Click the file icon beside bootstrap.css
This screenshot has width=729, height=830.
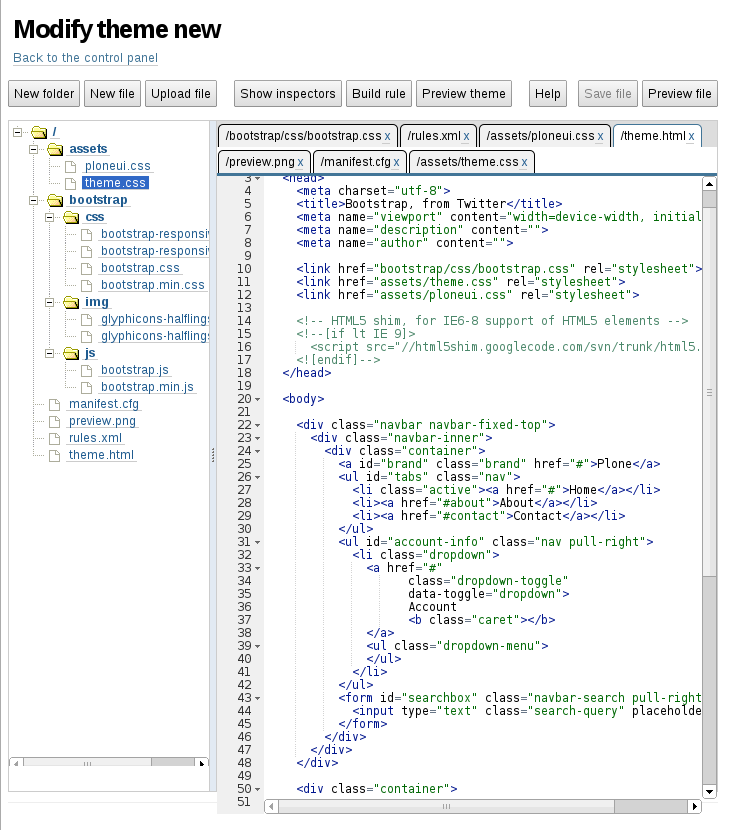(x=86, y=268)
